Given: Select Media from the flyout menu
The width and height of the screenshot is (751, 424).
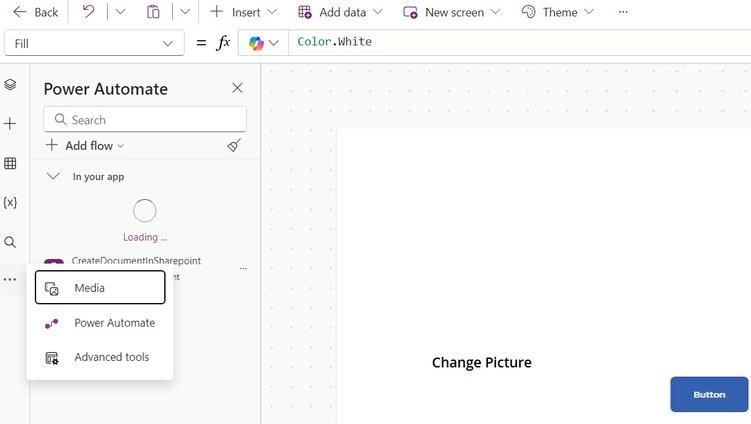Looking at the screenshot, I should 100,287.
